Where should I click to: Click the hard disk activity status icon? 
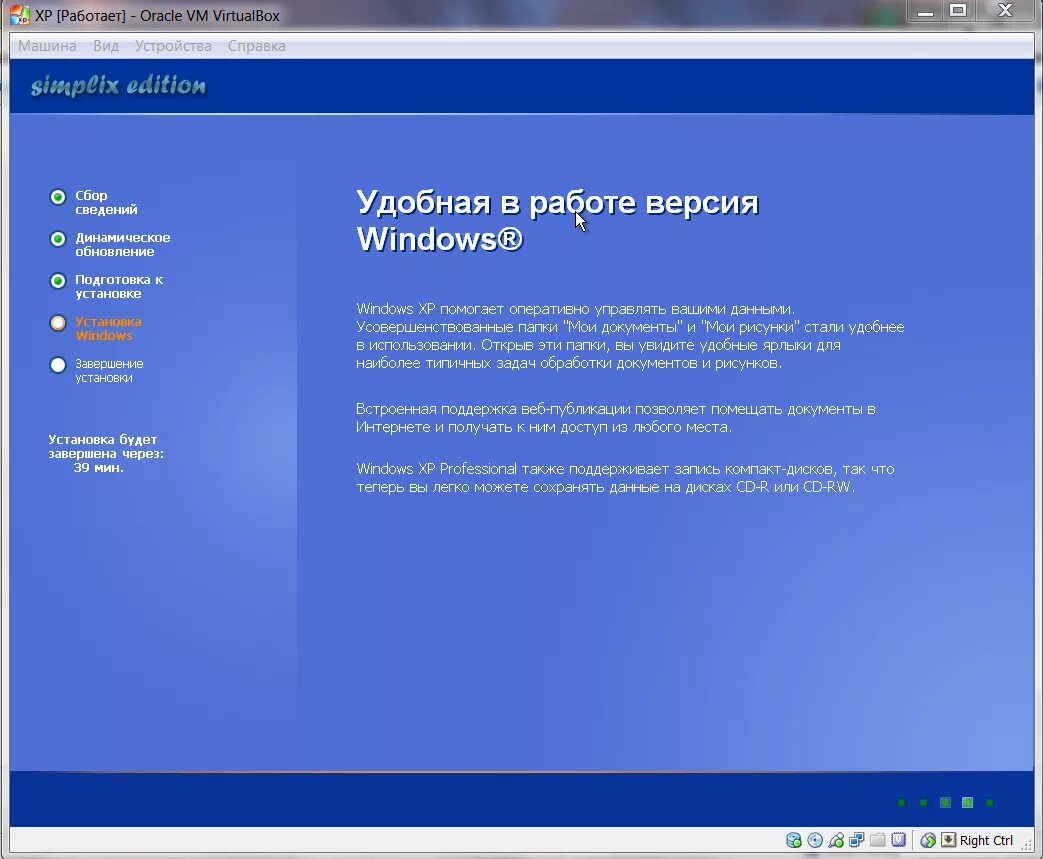click(x=794, y=840)
